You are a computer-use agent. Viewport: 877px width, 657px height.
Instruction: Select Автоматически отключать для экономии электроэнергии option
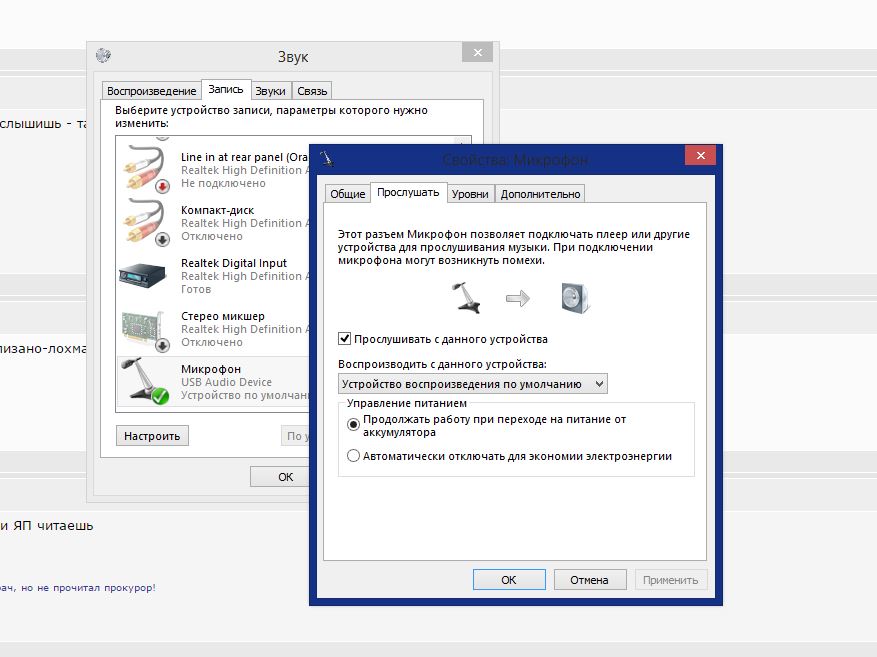pos(353,456)
